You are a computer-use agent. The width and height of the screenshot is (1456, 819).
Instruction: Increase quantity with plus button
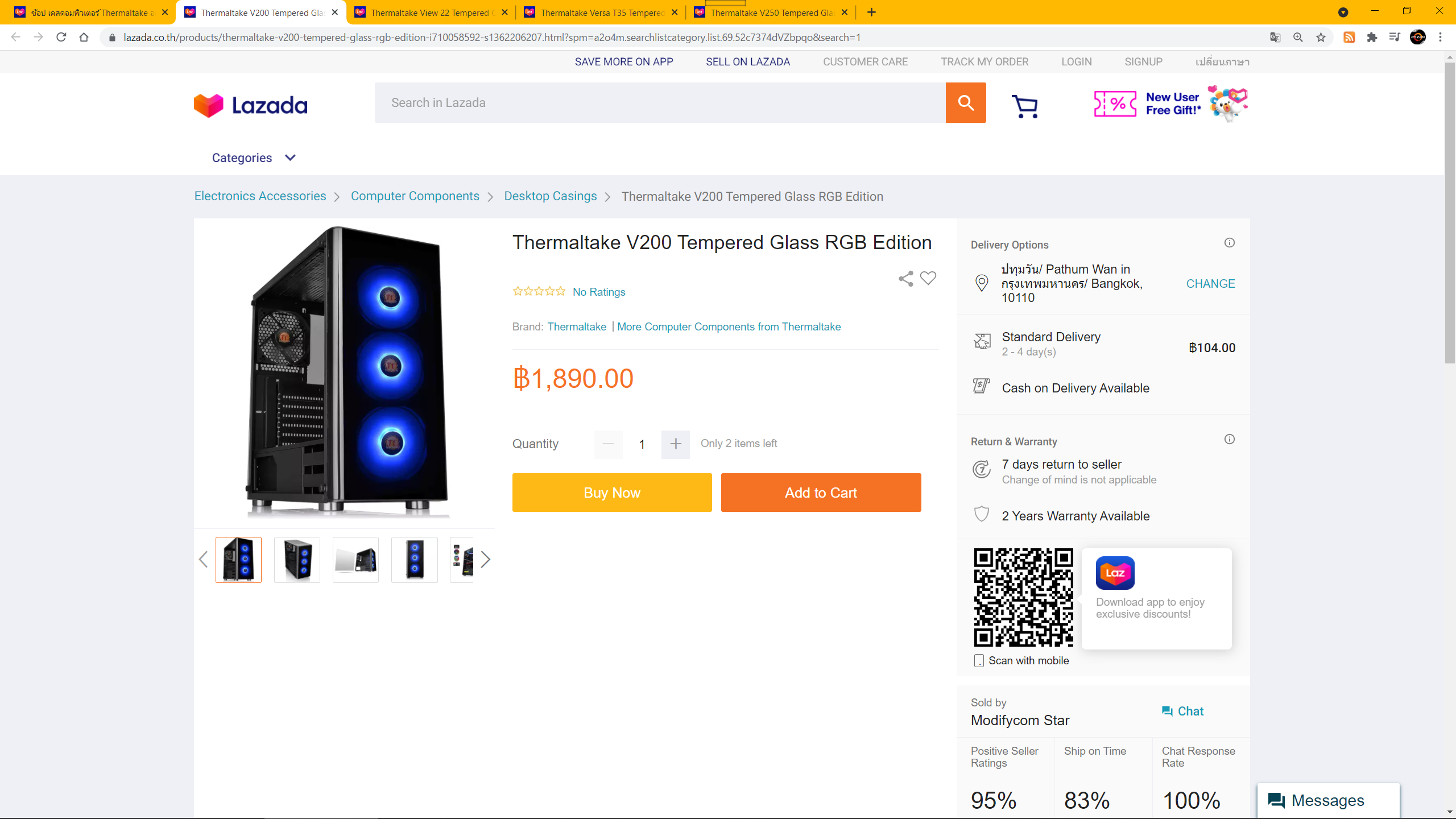[676, 444]
